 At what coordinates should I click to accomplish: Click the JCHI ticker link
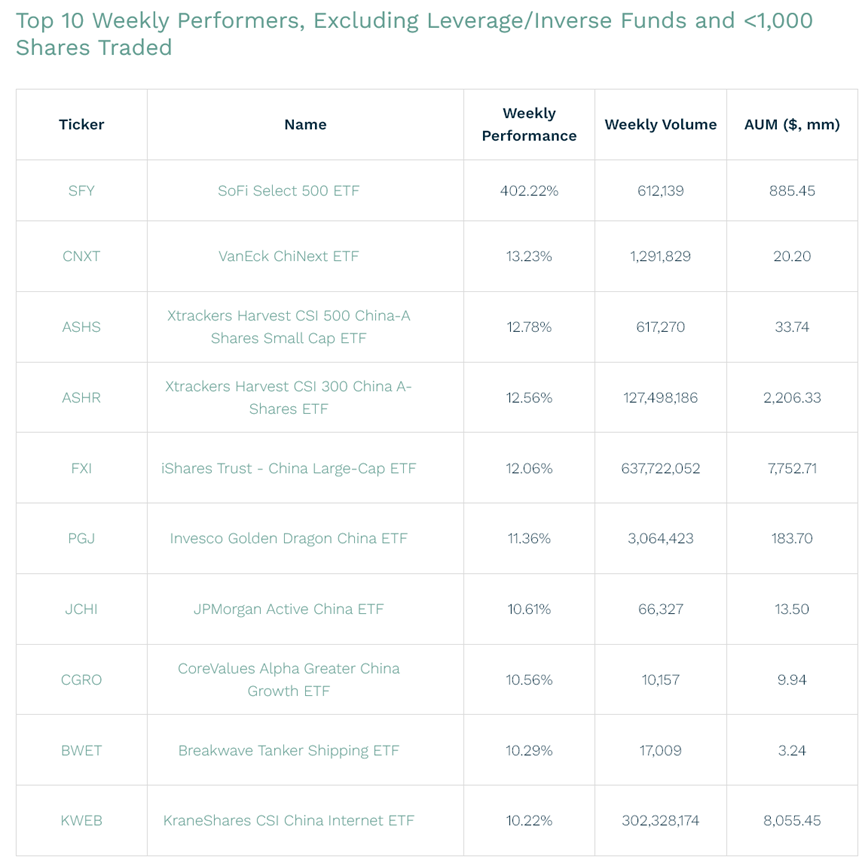coord(81,609)
